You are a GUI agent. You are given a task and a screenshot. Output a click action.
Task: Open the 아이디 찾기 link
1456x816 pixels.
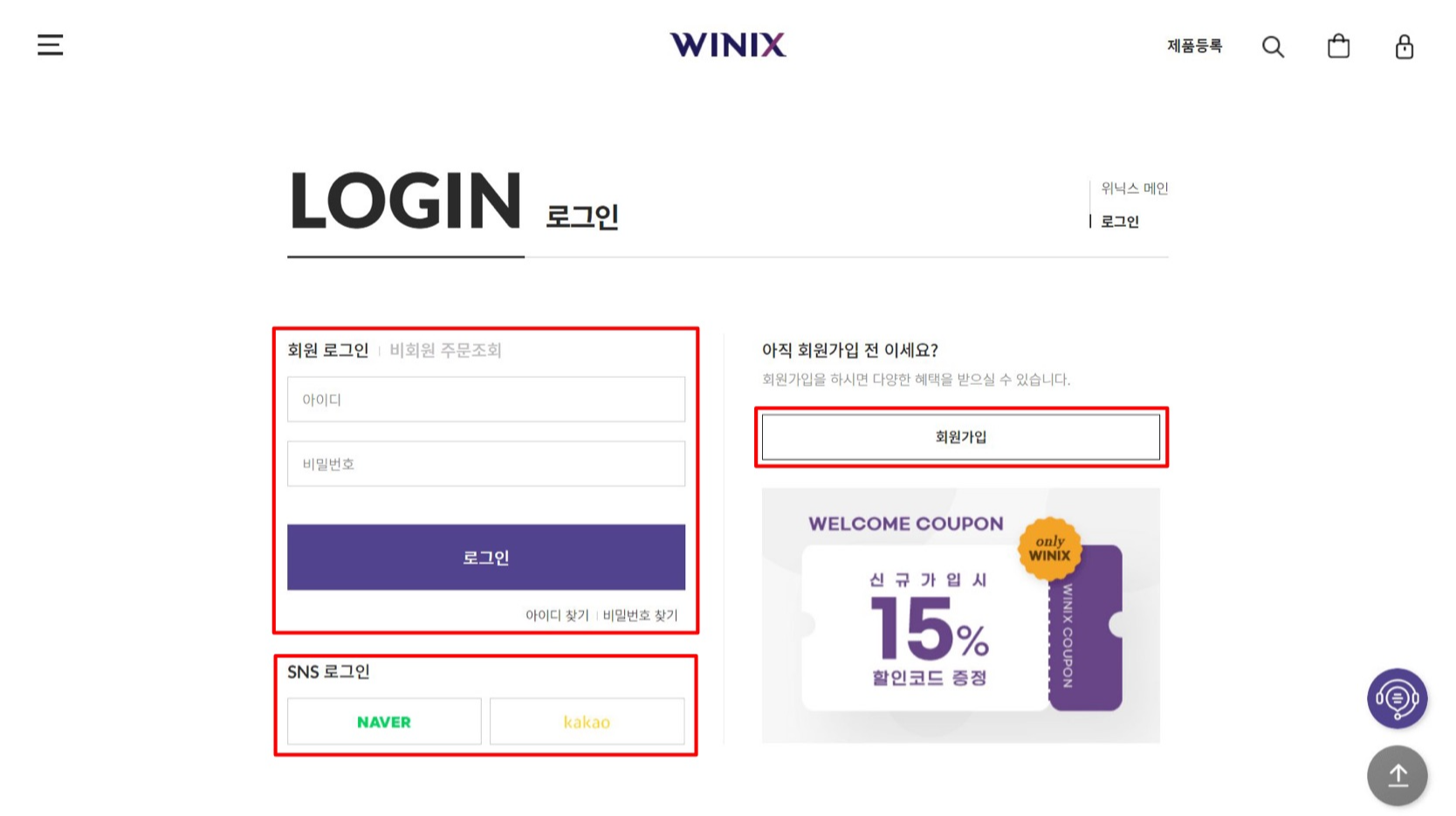click(x=557, y=615)
